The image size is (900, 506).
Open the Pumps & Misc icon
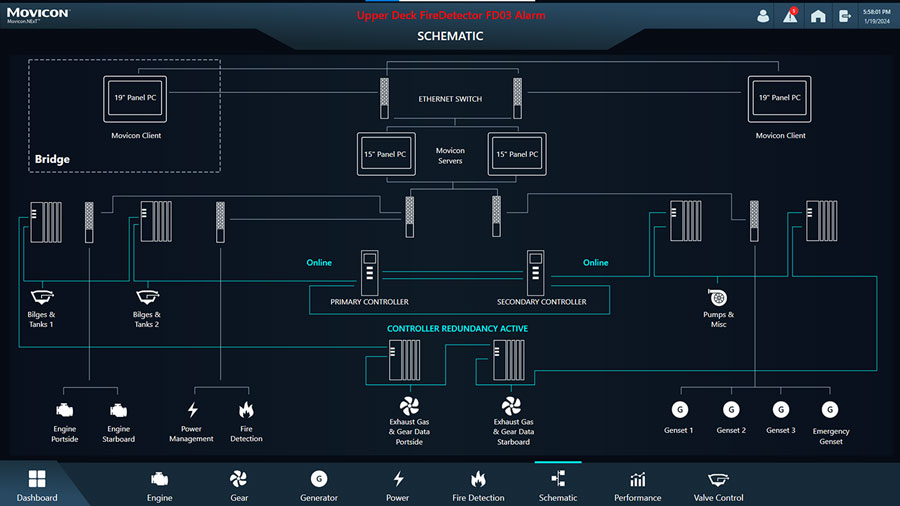[717, 297]
